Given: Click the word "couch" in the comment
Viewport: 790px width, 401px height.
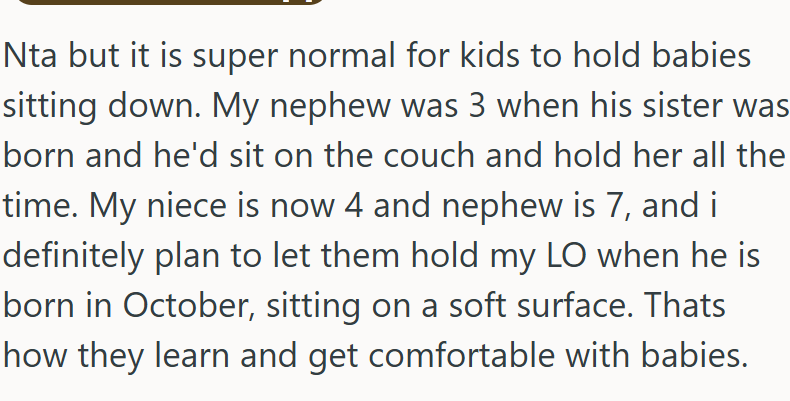Looking at the screenshot, I should tap(429, 155).
